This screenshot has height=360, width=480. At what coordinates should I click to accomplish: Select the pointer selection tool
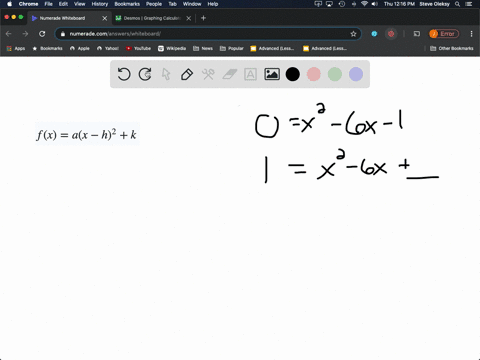point(166,74)
